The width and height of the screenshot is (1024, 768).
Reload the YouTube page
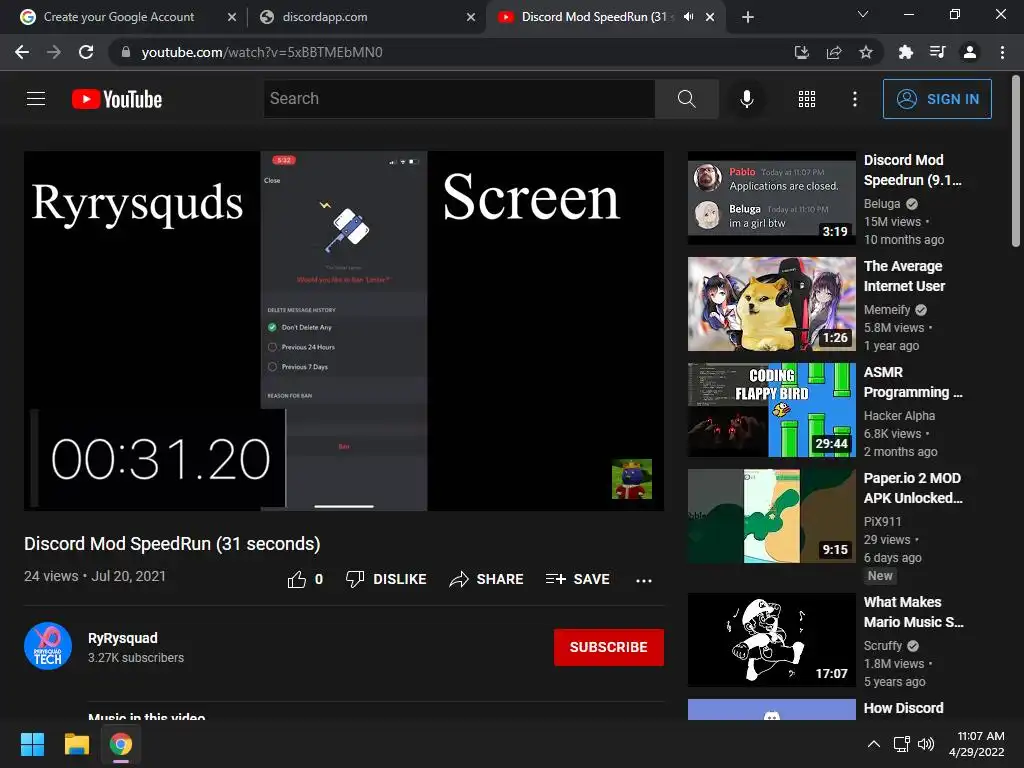pos(86,52)
